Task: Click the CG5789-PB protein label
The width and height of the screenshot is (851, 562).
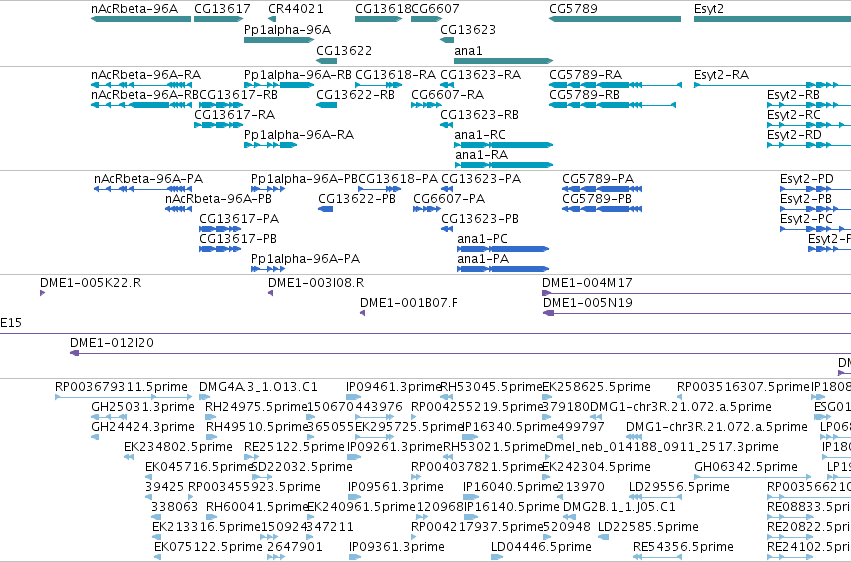Action: (x=597, y=199)
